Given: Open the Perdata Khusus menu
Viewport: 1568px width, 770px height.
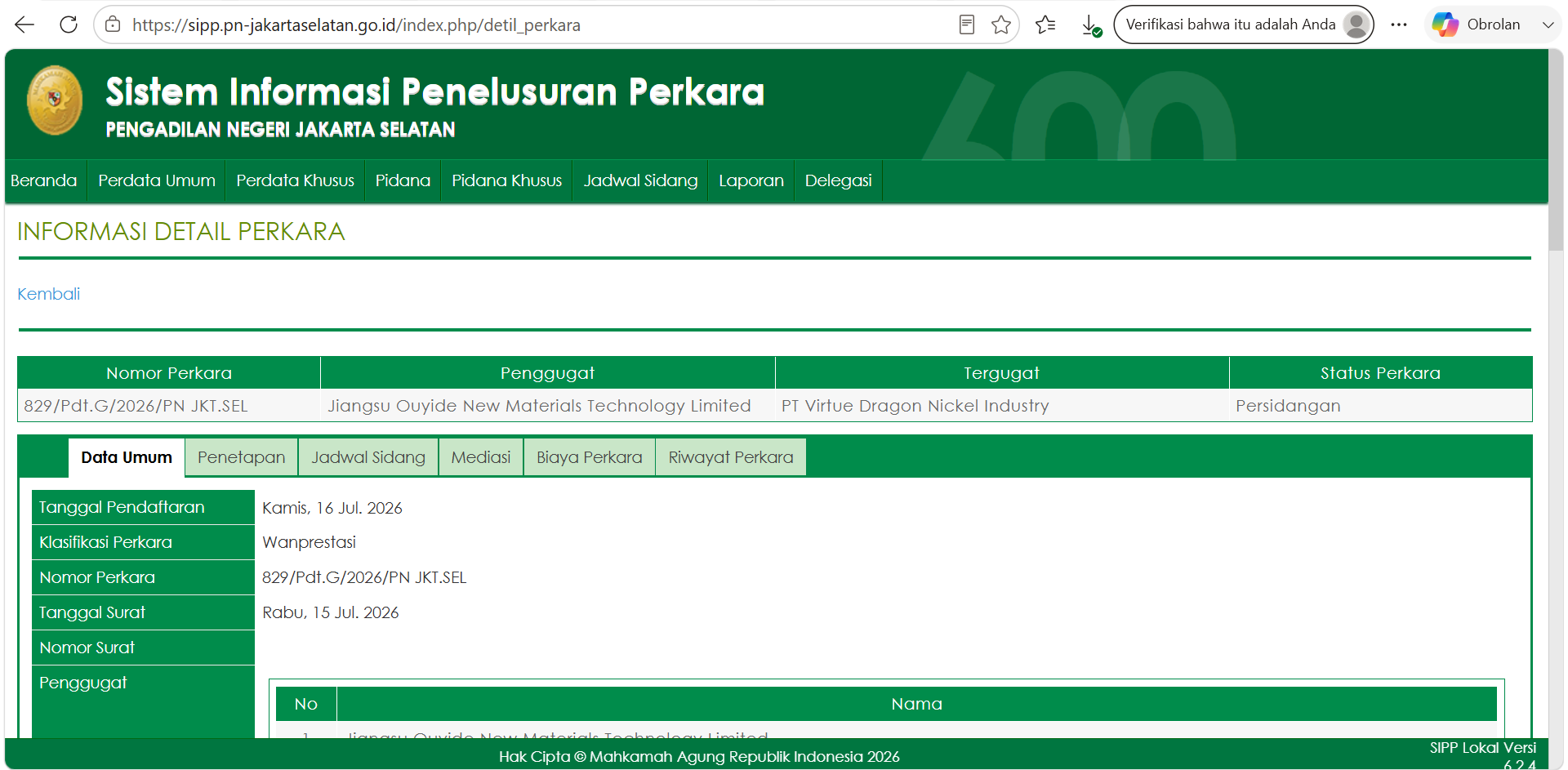Looking at the screenshot, I should (295, 180).
